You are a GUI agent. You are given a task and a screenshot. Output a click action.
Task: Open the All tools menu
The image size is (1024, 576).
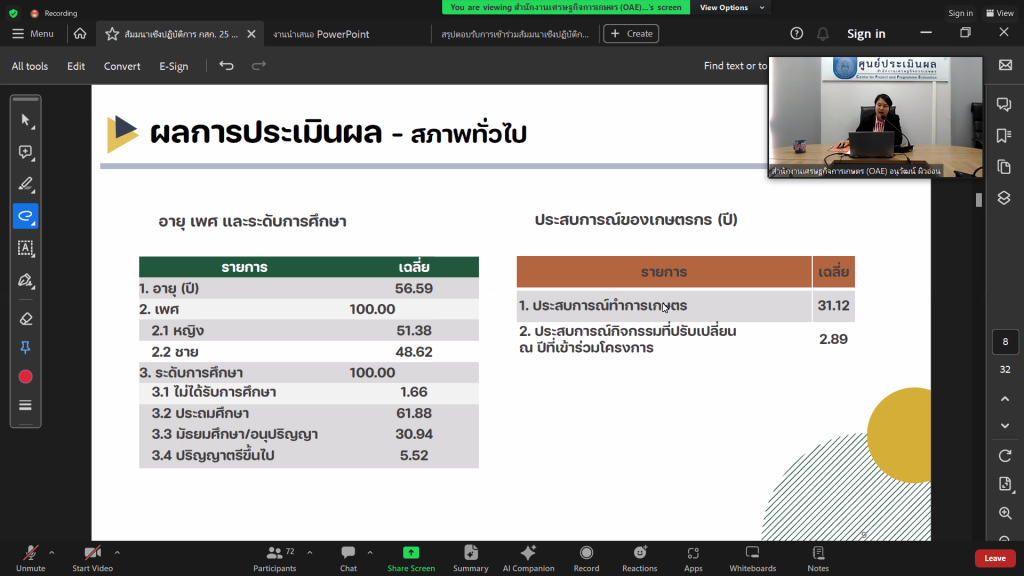point(29,66)
